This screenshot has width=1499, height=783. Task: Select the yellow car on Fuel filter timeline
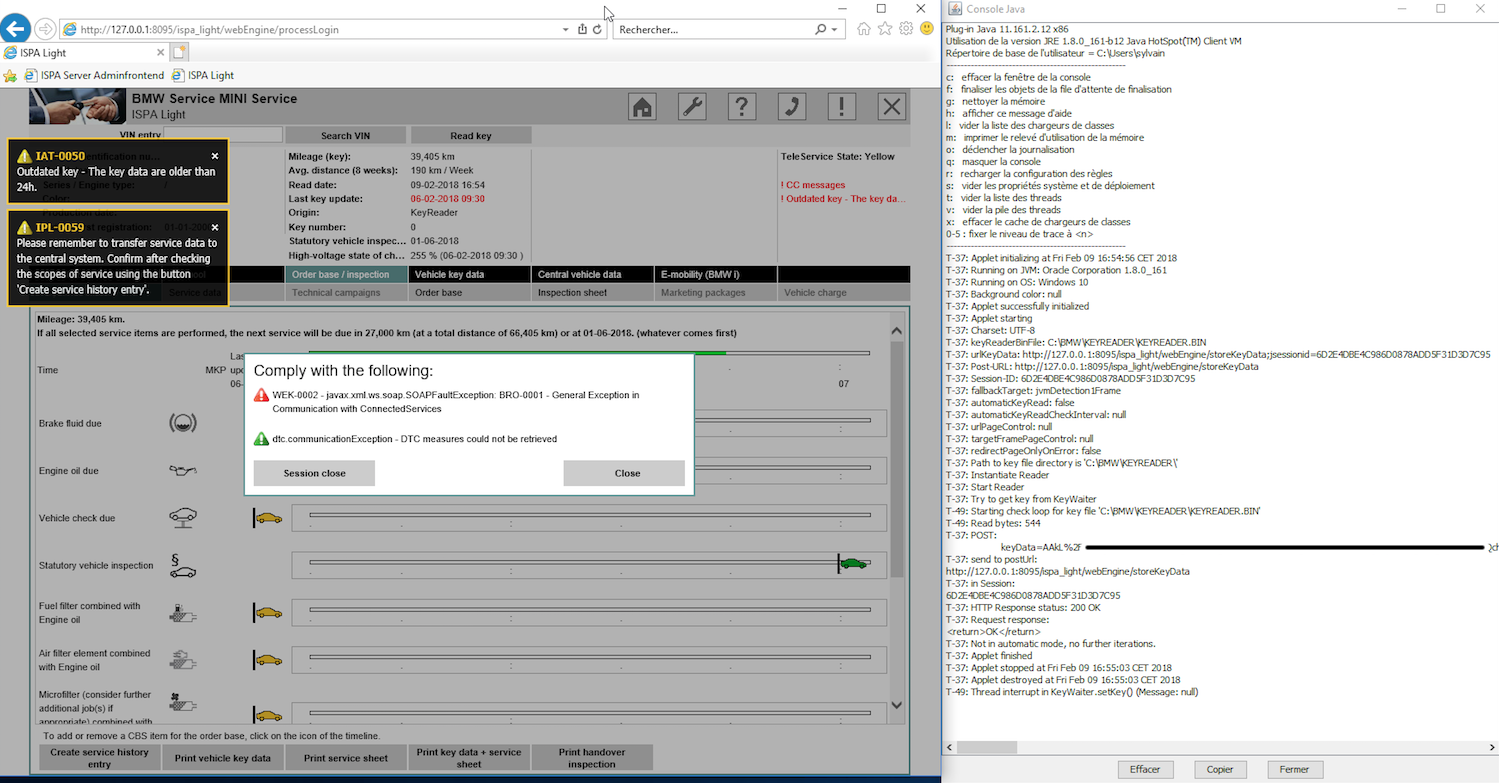click(269, 612)
